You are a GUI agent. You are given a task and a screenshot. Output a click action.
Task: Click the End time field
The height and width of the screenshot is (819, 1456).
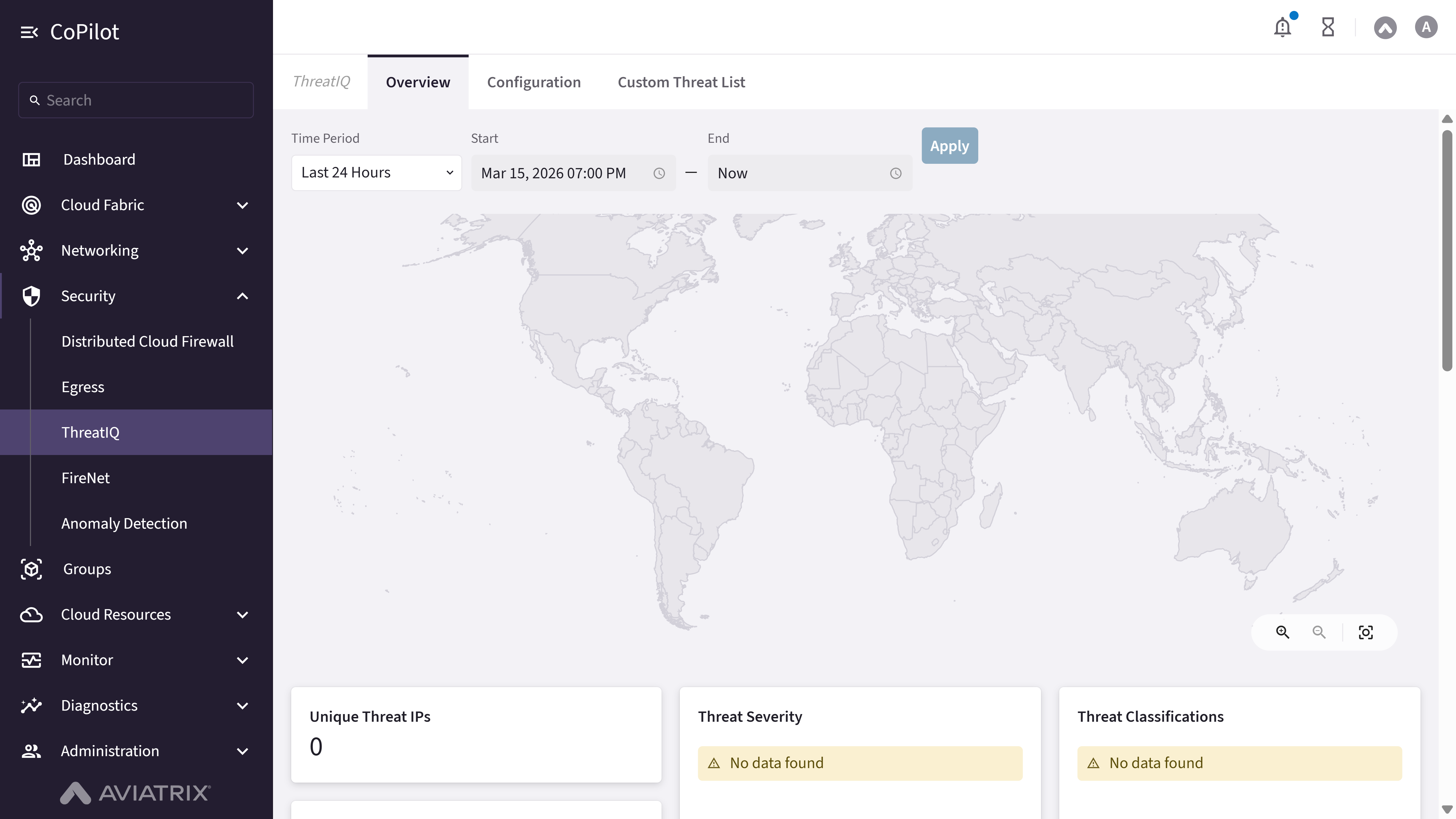pos(809,173)
